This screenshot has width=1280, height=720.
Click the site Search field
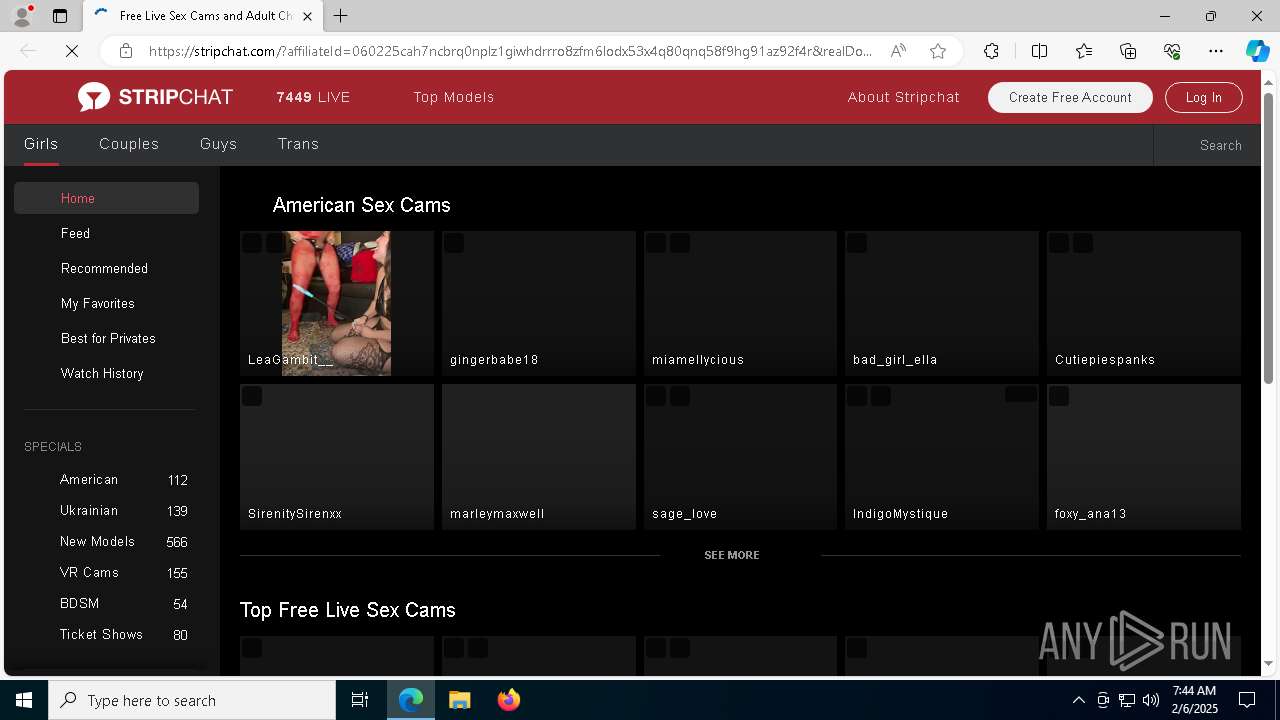point(1207,145)
